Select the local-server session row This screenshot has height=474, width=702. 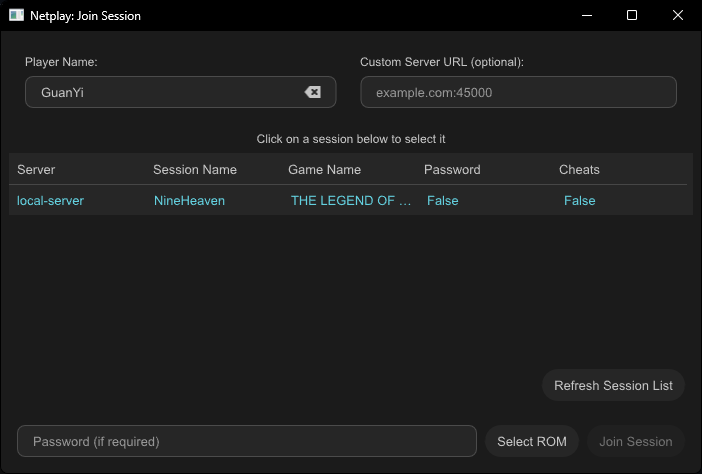(51, 200)
